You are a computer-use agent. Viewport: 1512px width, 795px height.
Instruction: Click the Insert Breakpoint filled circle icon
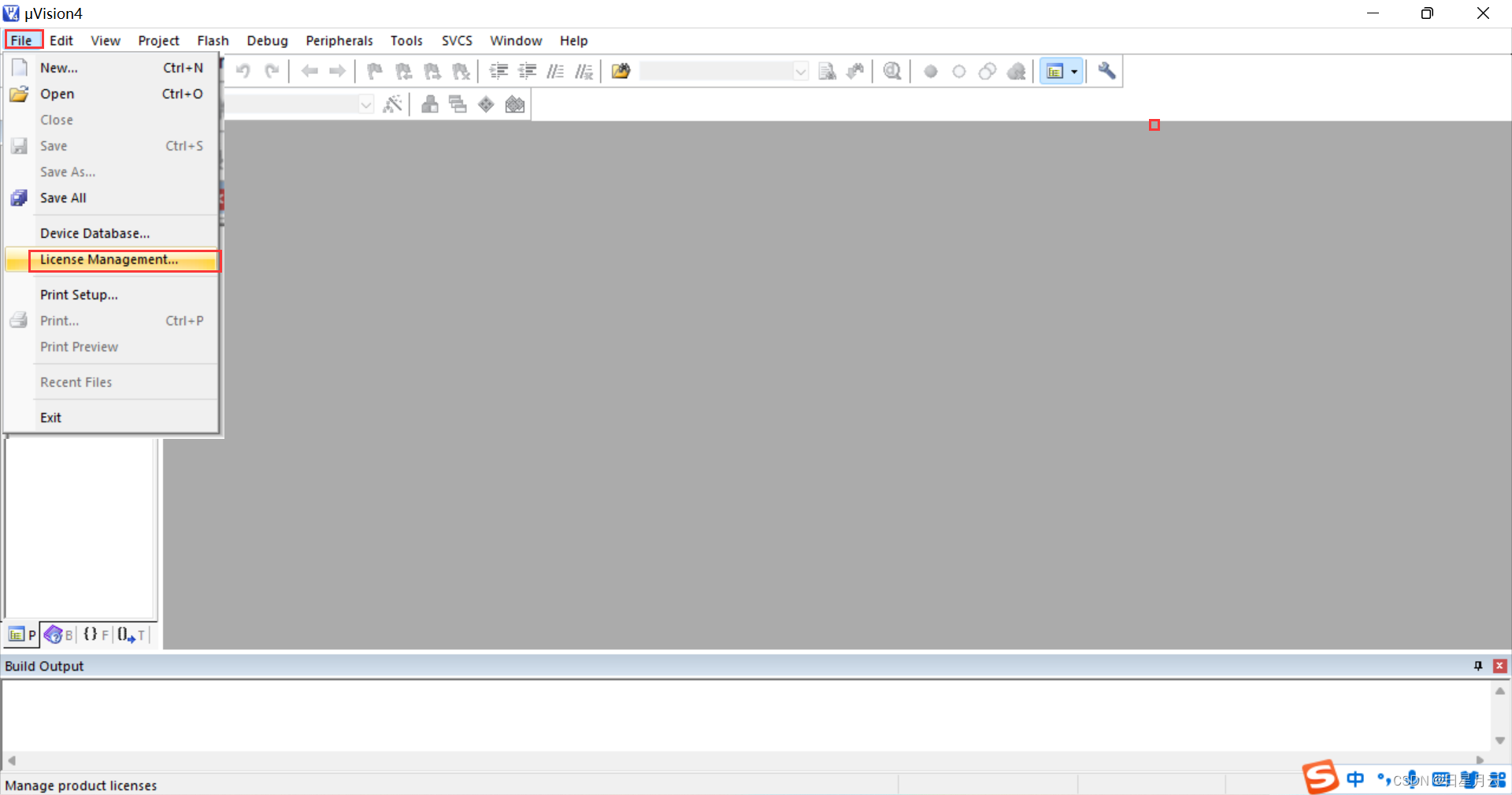coord(931,71)
